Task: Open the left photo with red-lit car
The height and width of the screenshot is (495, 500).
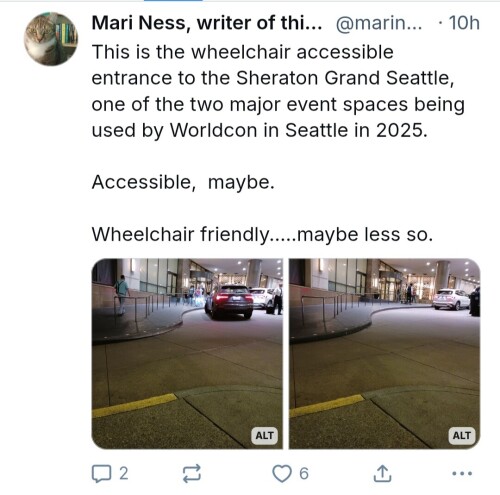Action: [187, 354]
